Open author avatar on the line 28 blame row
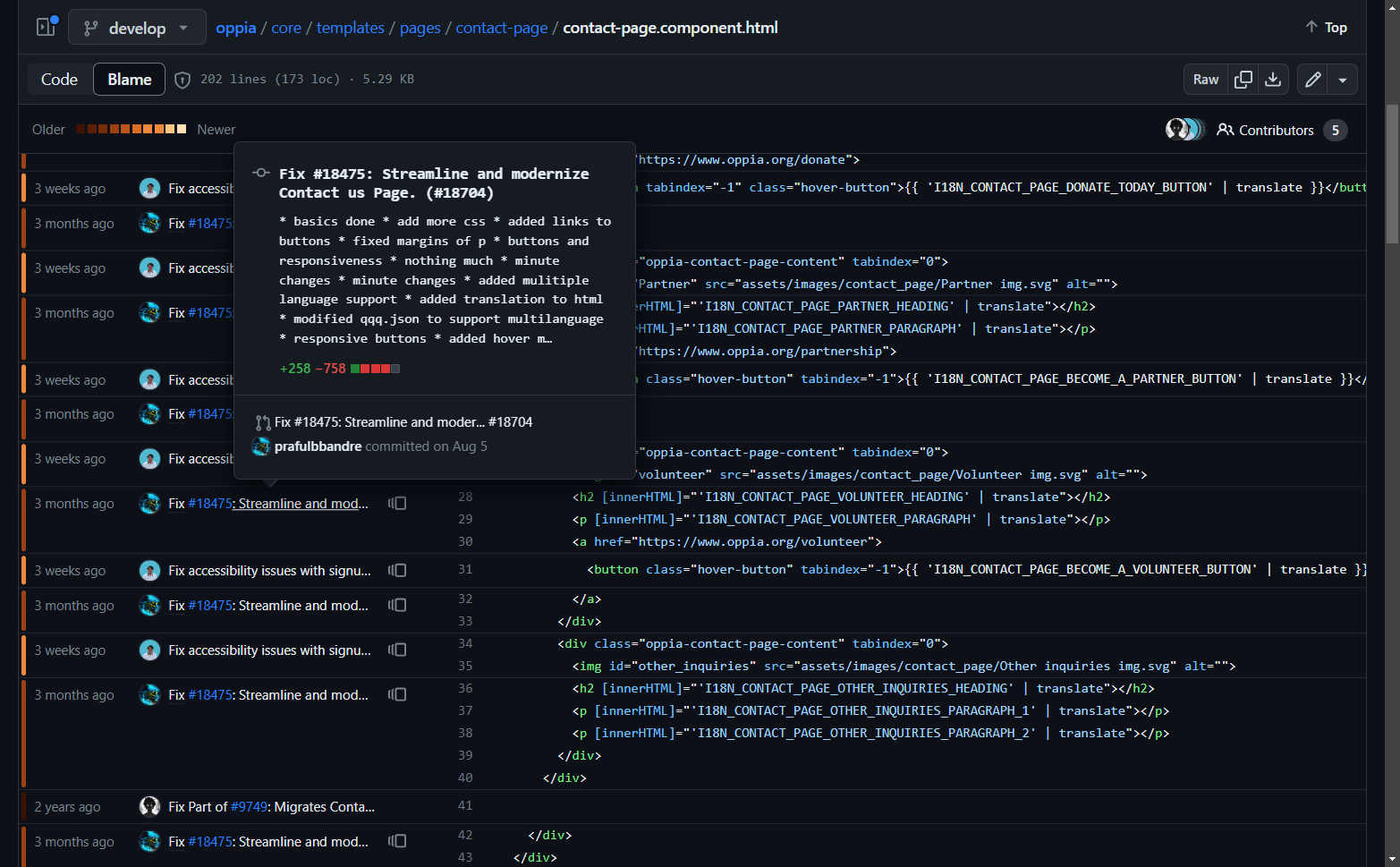Image resolution: width=1400 pixels, height=867 pixels. [x=150, y=504]
